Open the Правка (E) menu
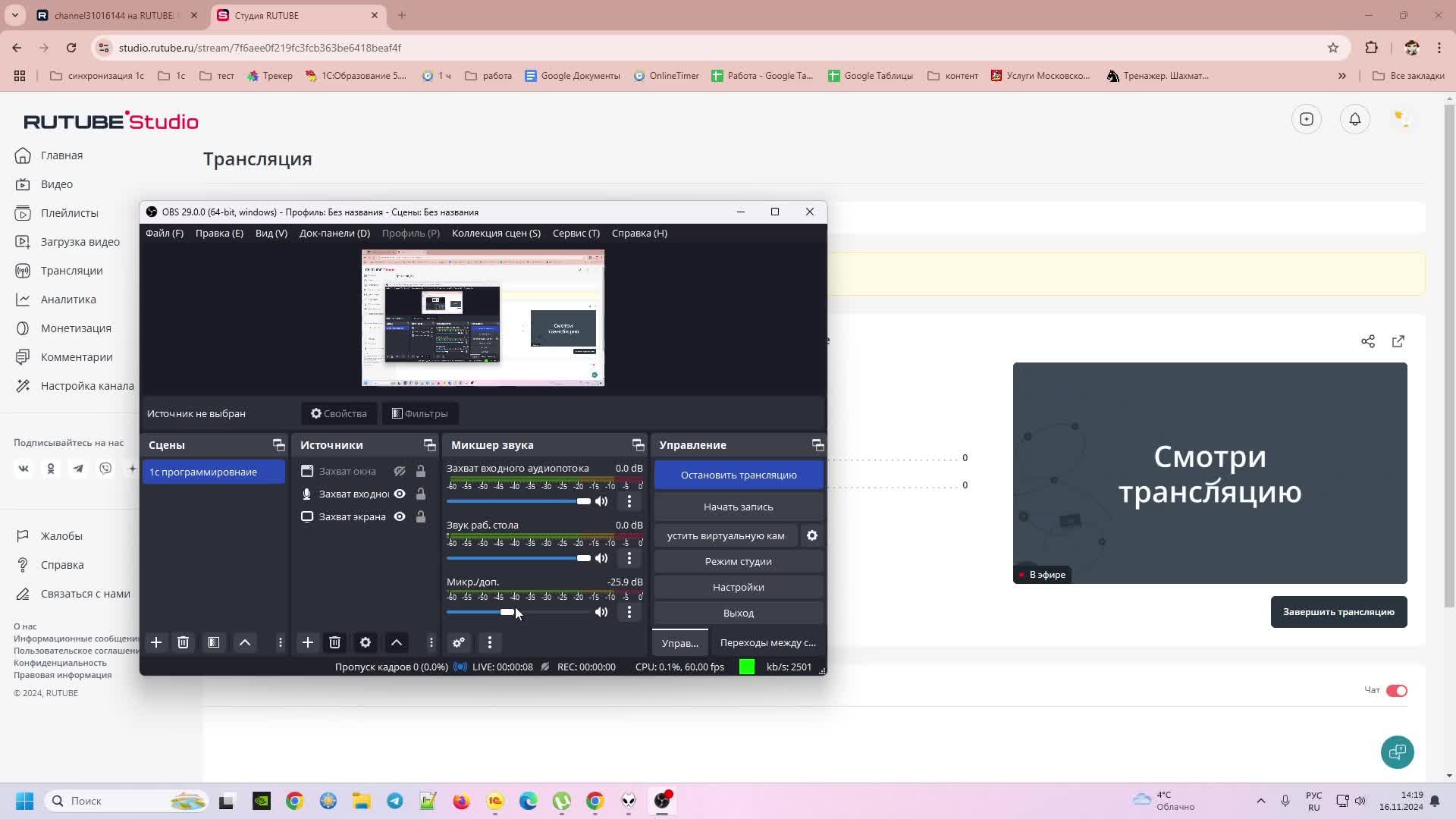This screenshot has height=819, width=1456. pos(219,233)
